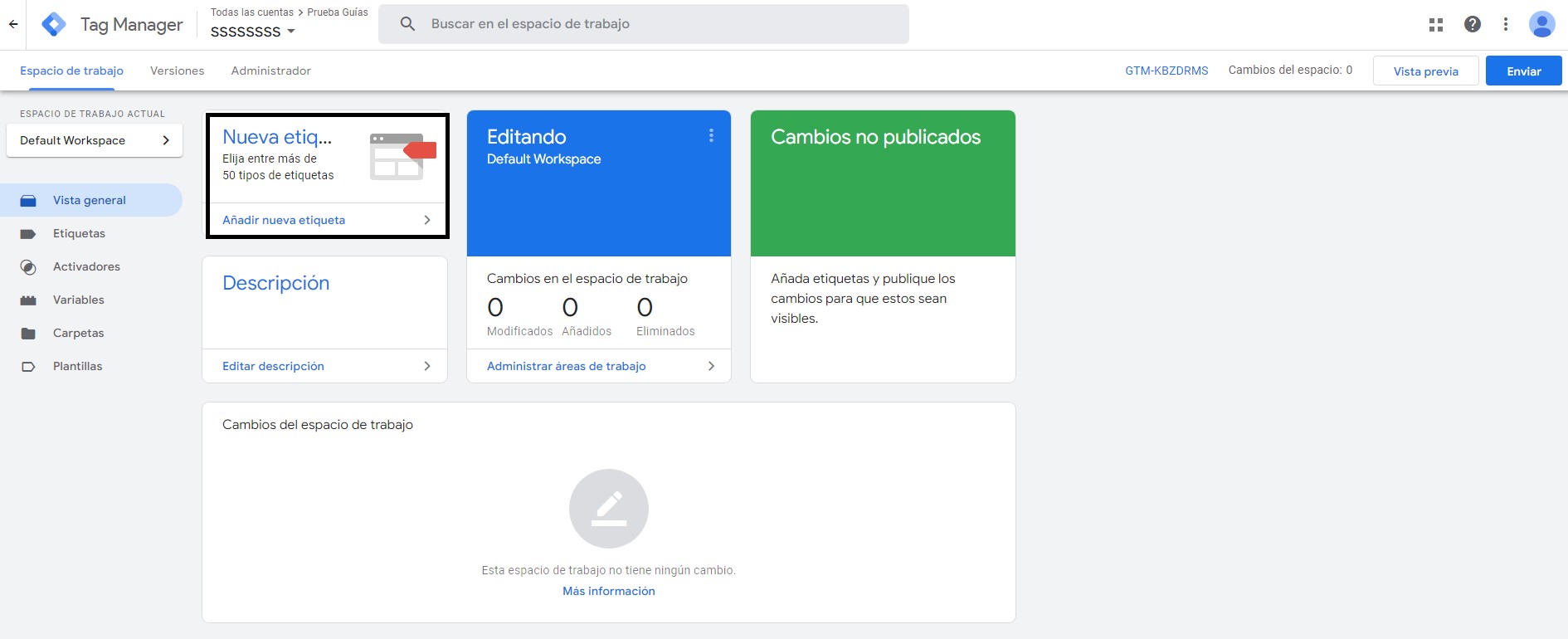The width and height of the screenshot is (1568, 639).
Task: Click in the workspace search field
Action: 643,24
